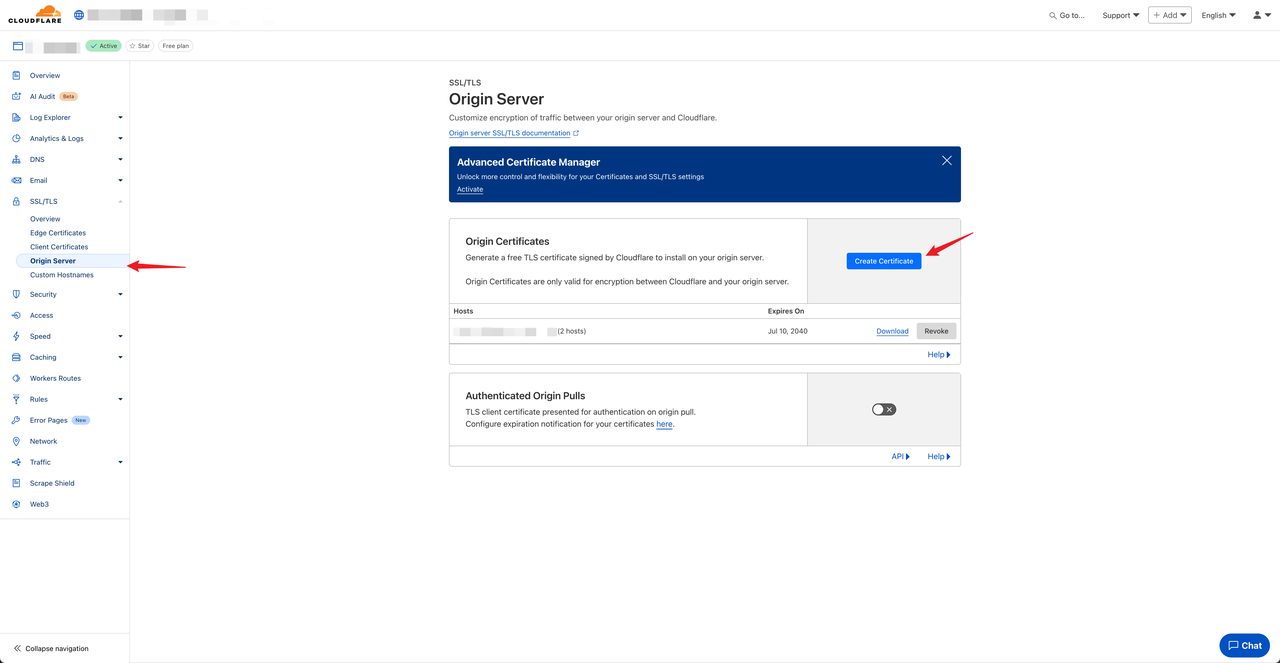Select the DNS icon in the sidebar
Screen dimensions: 1280x663
(16, 159)
